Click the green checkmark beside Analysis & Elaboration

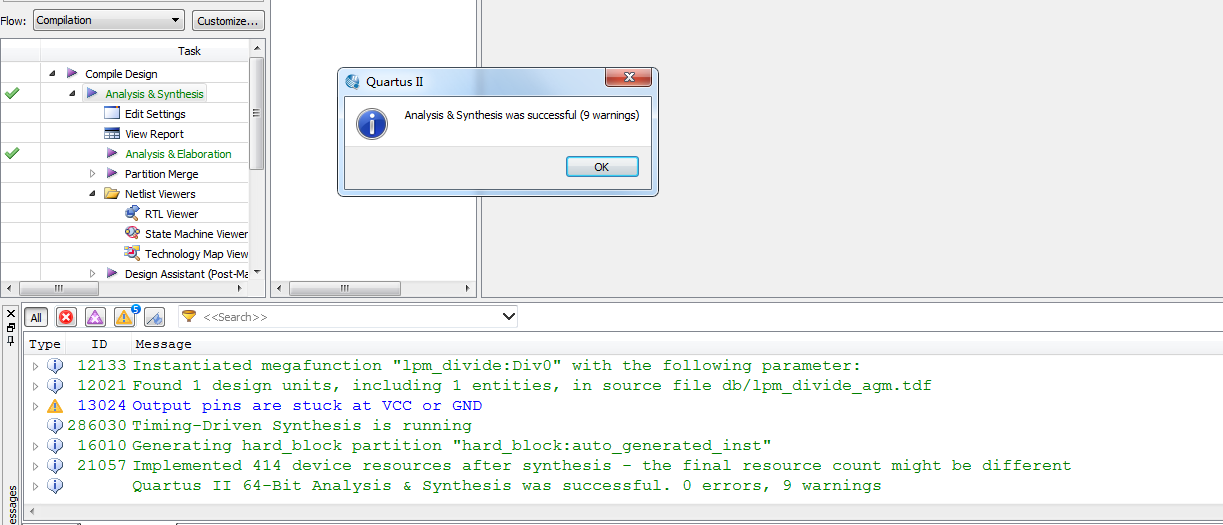12,154
